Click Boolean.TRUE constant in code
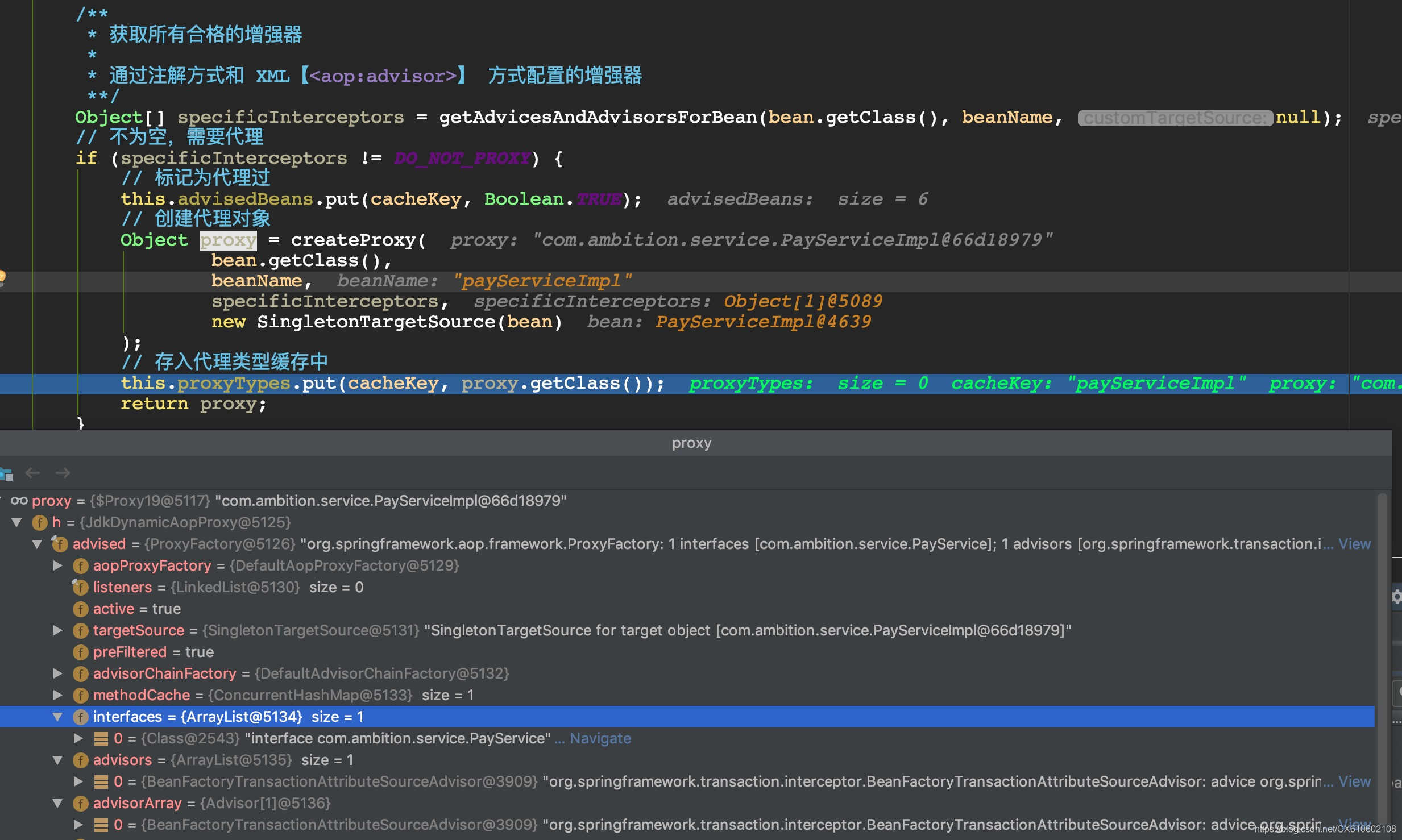This screenshot has width=1402, height=840. (553, 199)
